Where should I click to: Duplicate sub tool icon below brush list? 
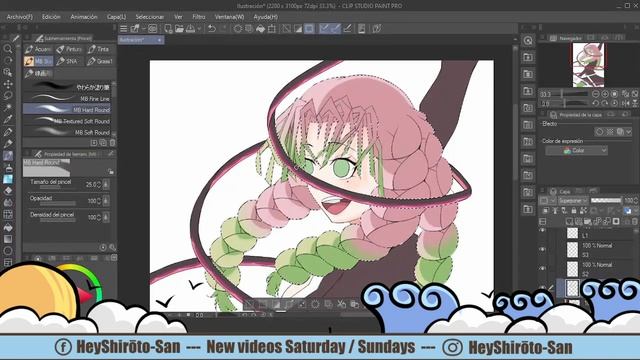(103, 142)
